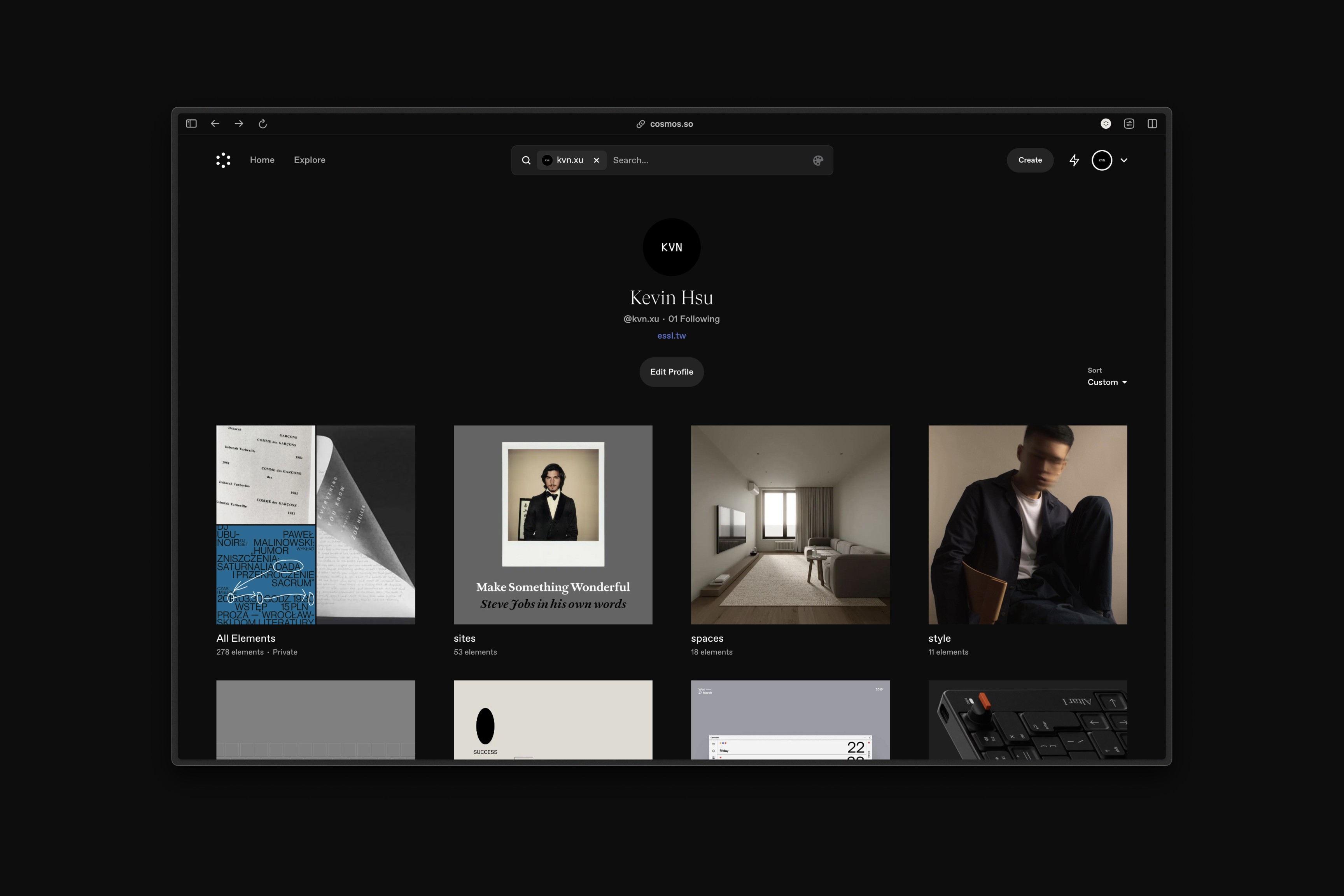This screenshot has width=1344, height=896.
Task: Click the small KVN avatar in header
Action: point(1102,160)
